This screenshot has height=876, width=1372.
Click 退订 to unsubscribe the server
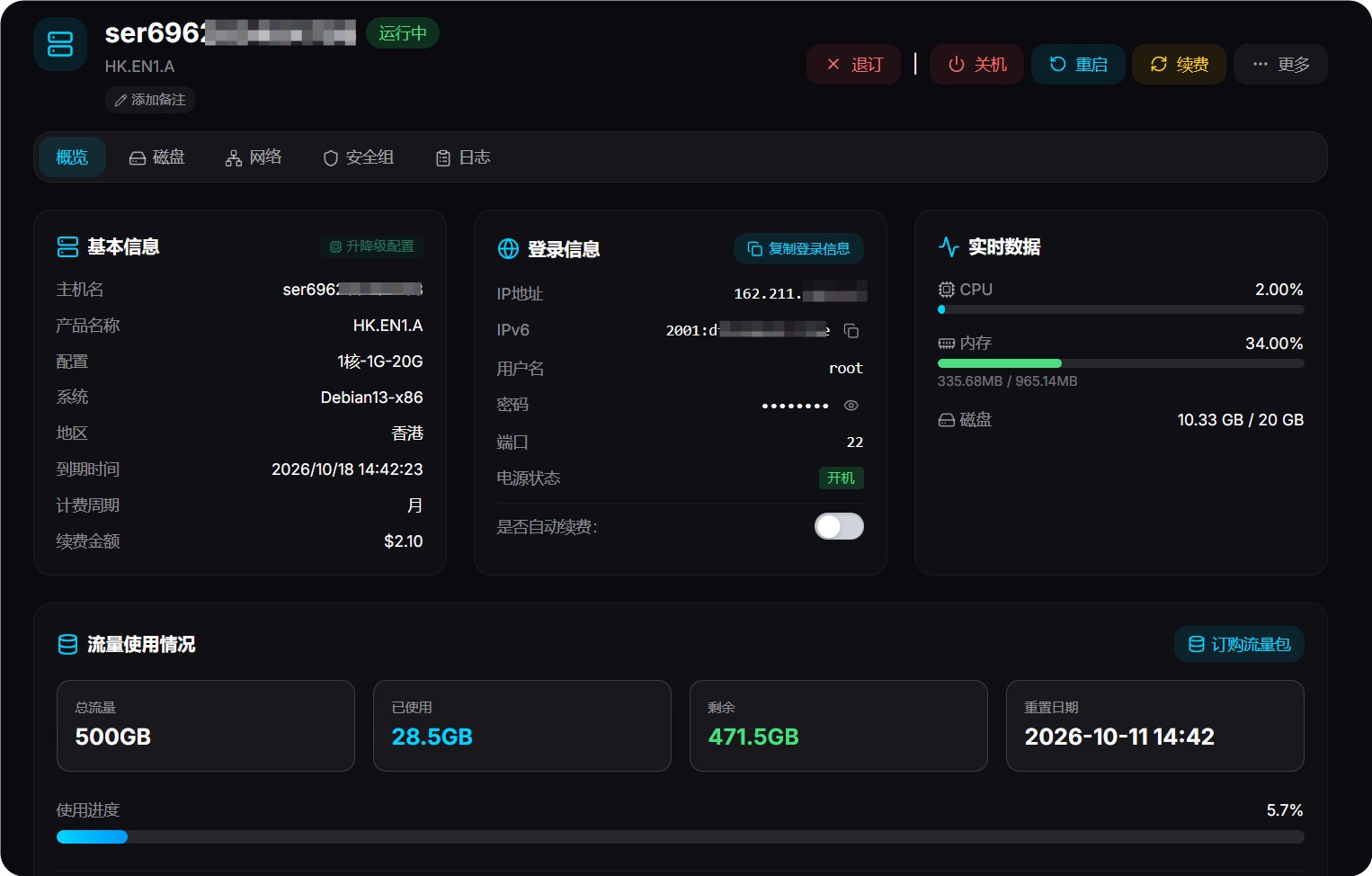pos(853,65)
